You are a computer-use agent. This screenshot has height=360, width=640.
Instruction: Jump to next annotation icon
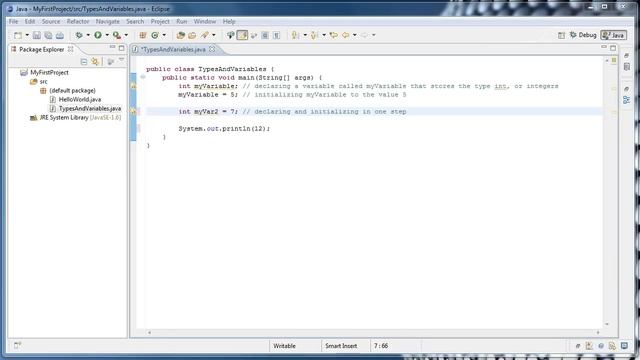click(295, 35)
